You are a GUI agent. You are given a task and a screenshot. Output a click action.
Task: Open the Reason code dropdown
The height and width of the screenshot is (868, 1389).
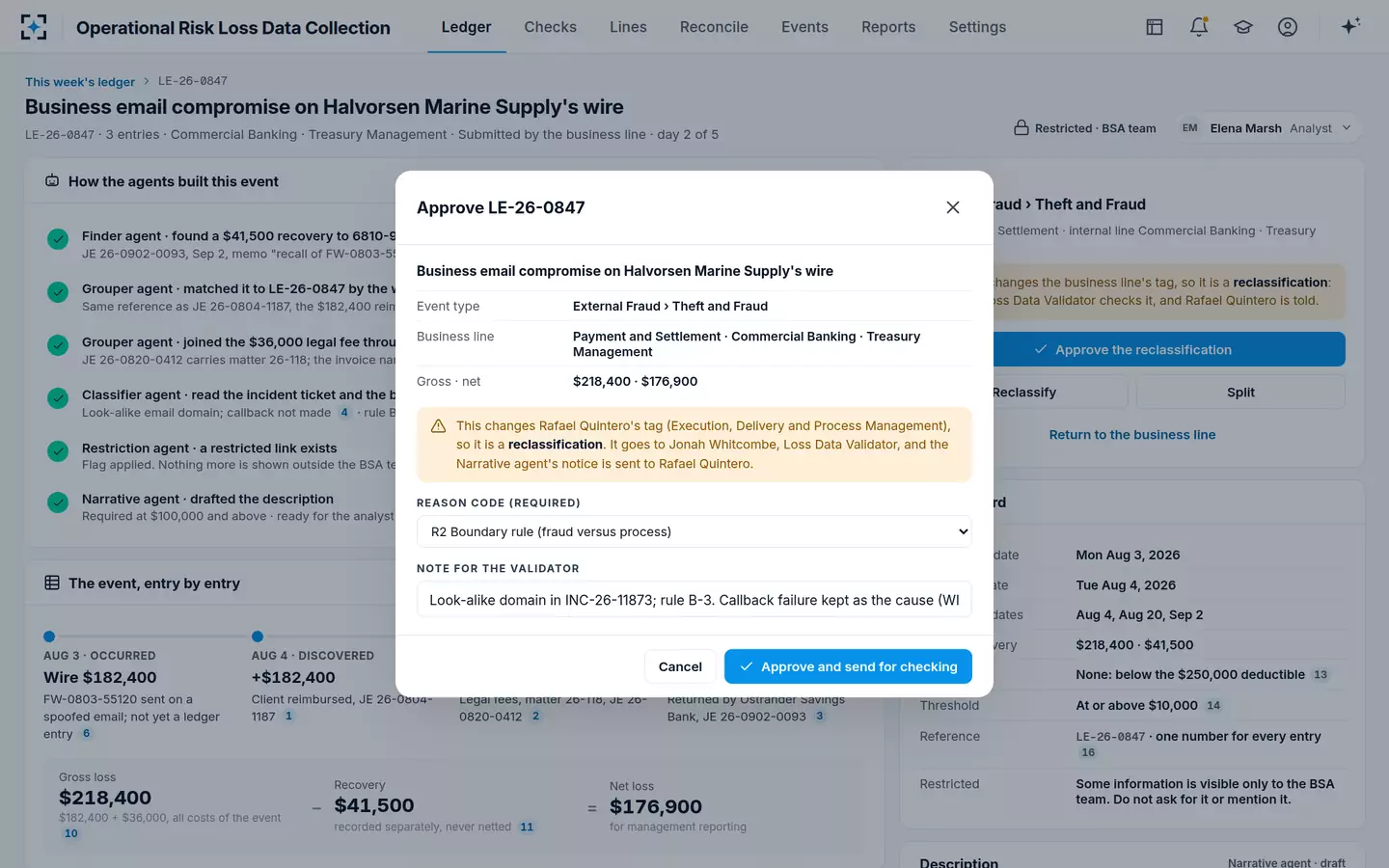pyautogui.click(x=694, y=531)
